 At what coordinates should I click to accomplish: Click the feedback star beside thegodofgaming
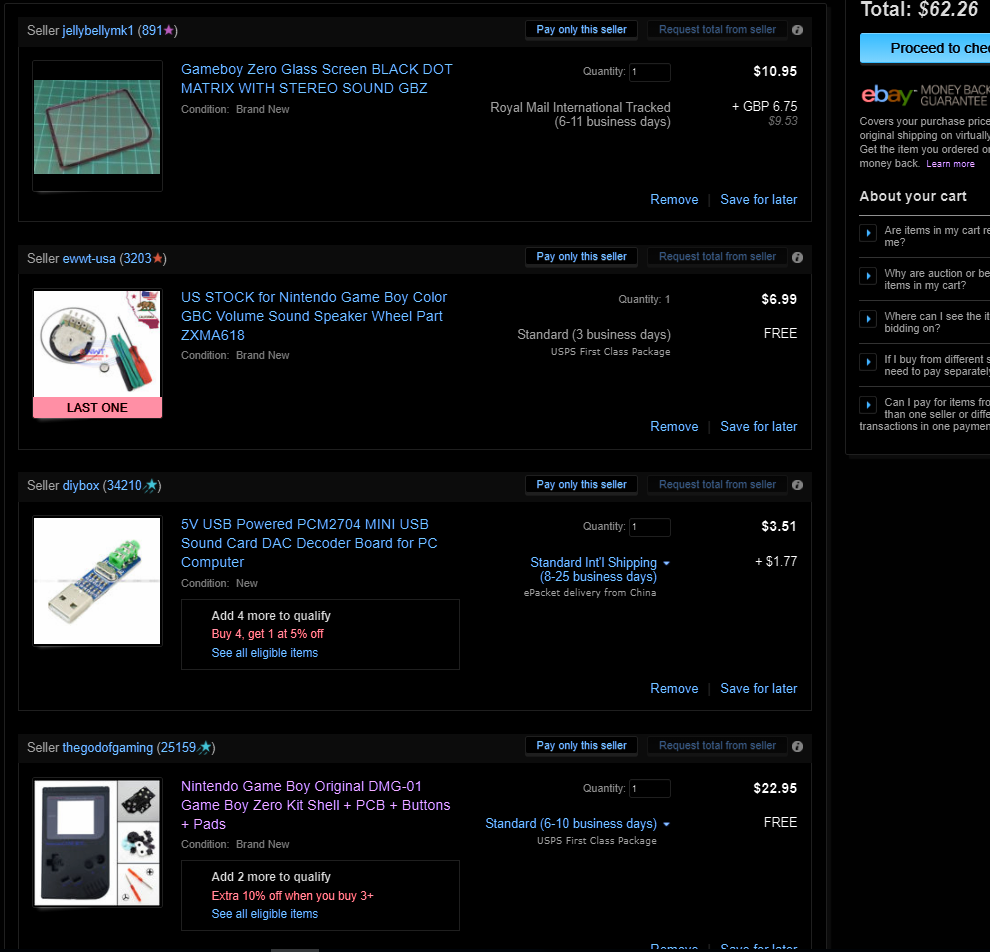(205, 747)
